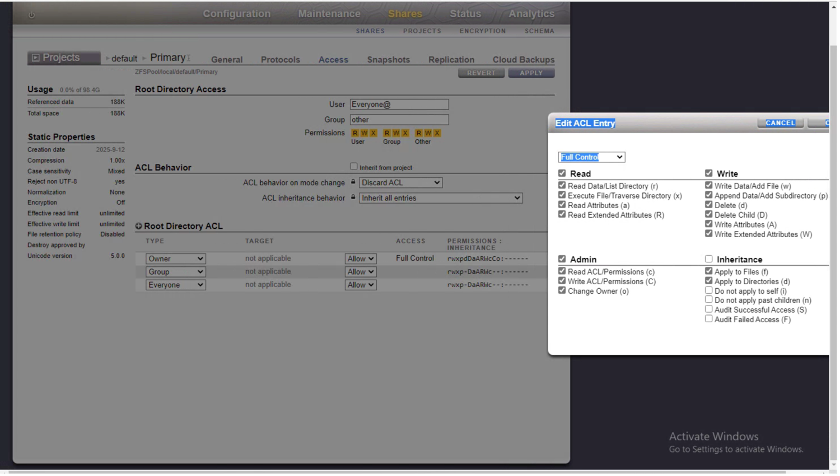
Task: Switch to the Configuration tab
Action: pyautogui.click(x=237, y=14)
